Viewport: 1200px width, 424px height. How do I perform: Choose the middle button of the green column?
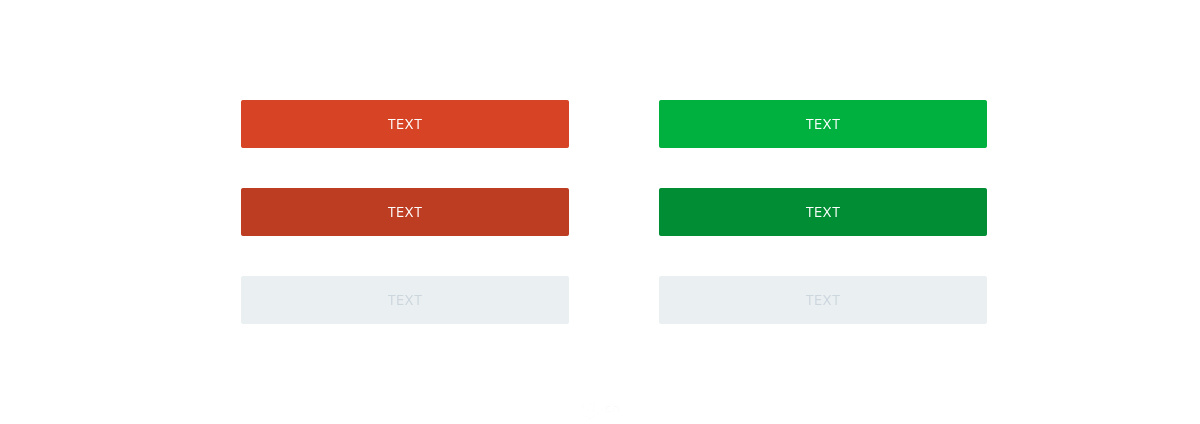click(x=823, y=212)
